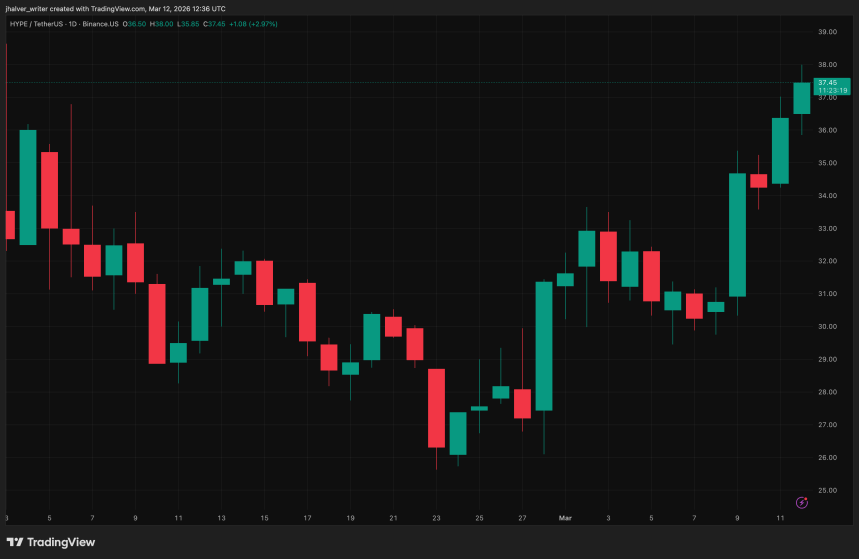This screenshot has height=559, width=859.
Task: Click the large red candle above date 23
Action: click(436, 407)
